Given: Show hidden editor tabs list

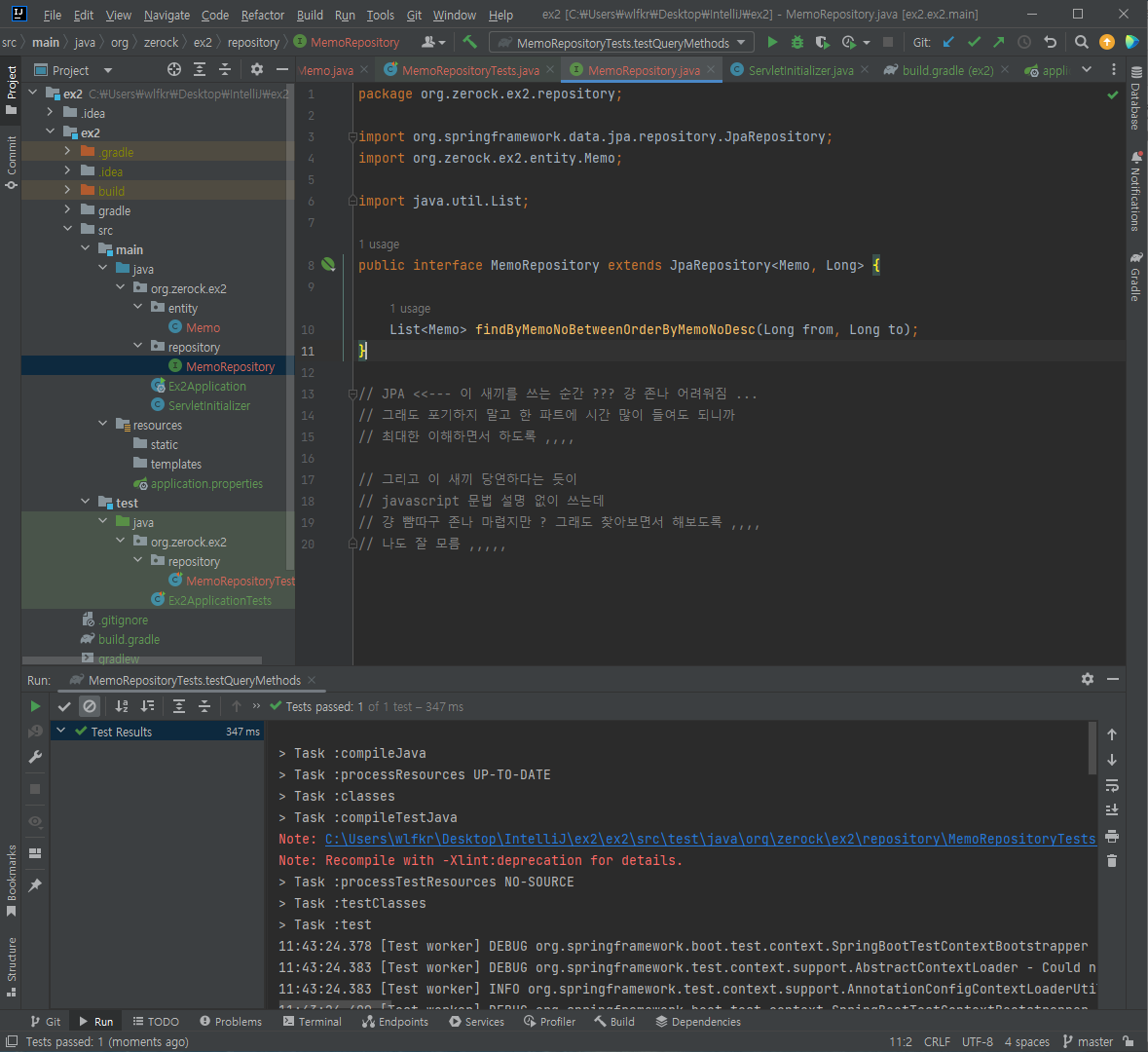Looking at the screenshot, I should click(x=1087, y=69).
